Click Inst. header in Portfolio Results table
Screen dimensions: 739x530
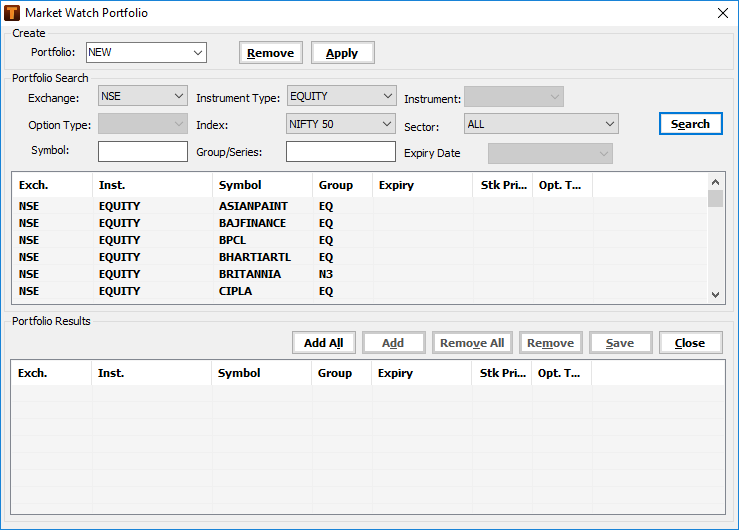point(152,373)
